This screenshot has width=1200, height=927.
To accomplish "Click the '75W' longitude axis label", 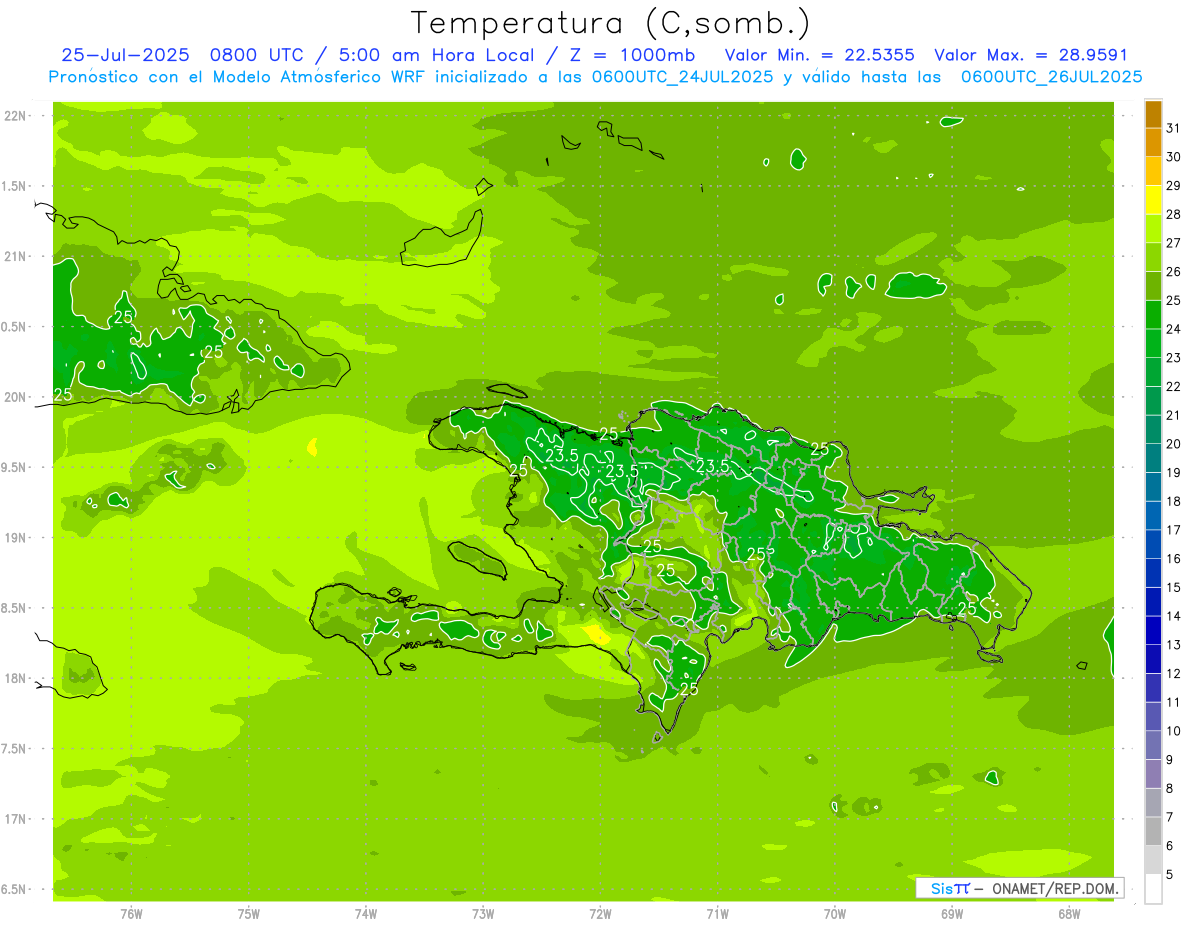I will pyautogui.click(x=249, y=913).
